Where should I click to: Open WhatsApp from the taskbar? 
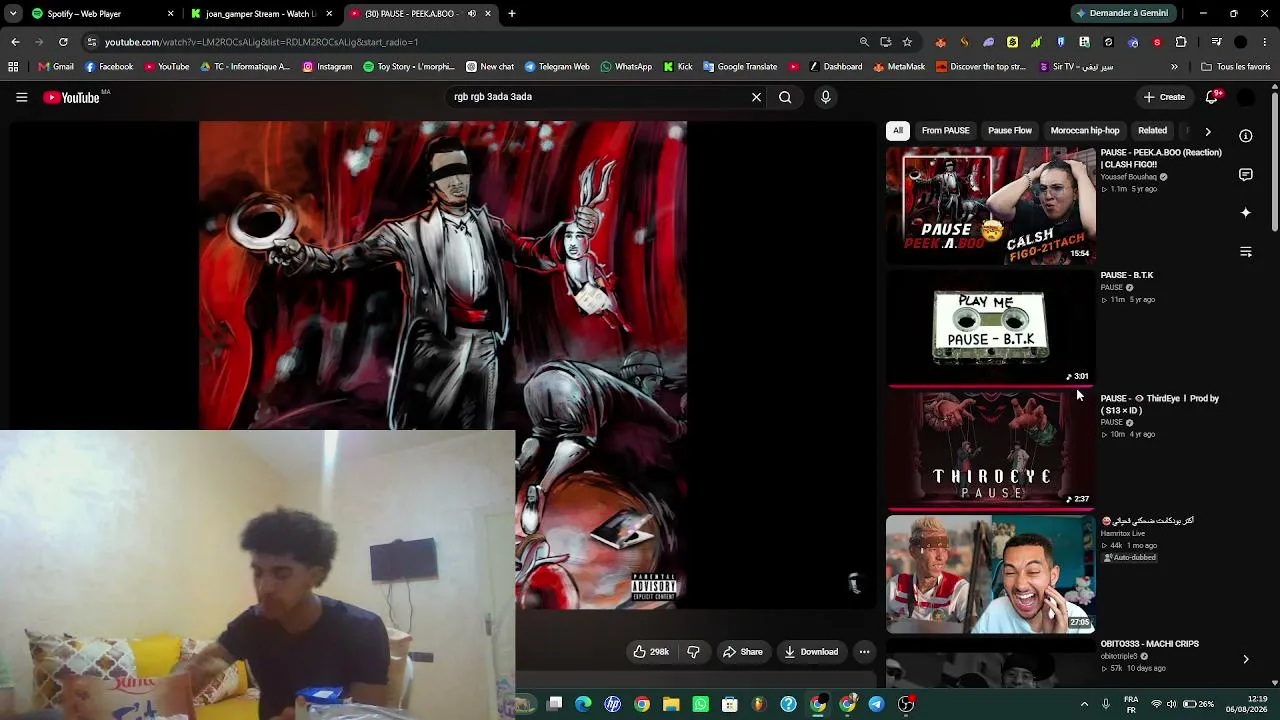tap(701, 704)
